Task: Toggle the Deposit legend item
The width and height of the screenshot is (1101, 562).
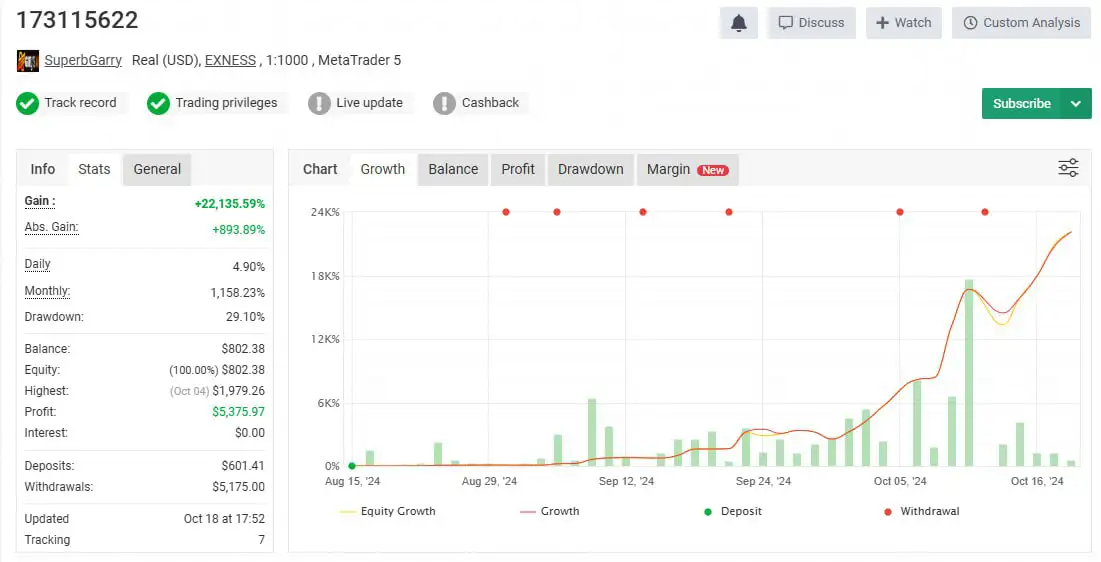Action: click(733, 511)
